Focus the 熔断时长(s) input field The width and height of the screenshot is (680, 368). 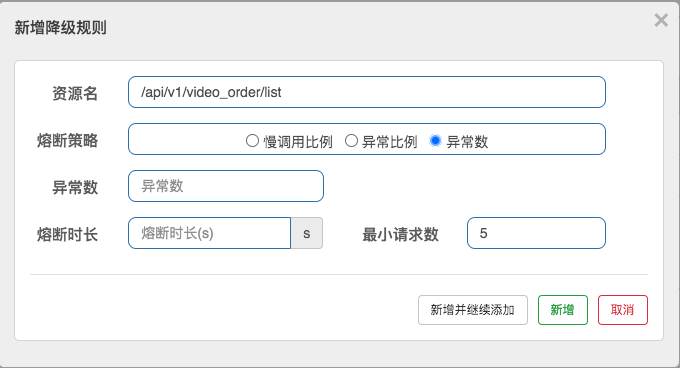coord(209,233)
